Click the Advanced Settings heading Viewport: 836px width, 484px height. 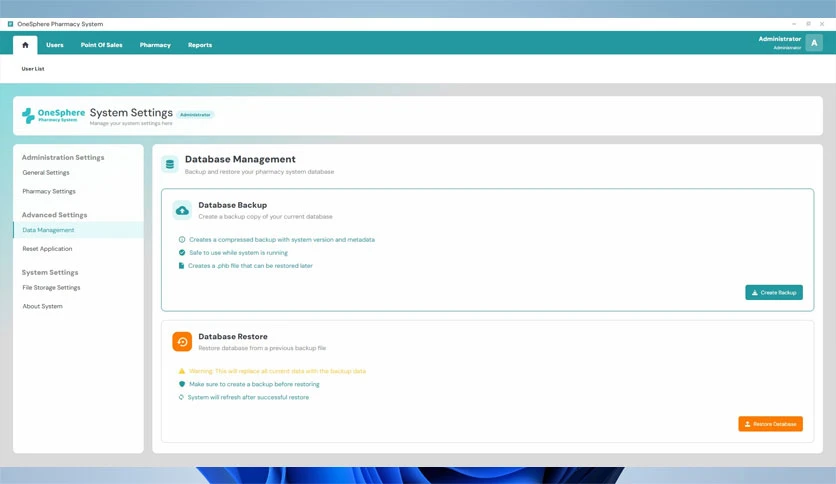click(x=54, y=215)
